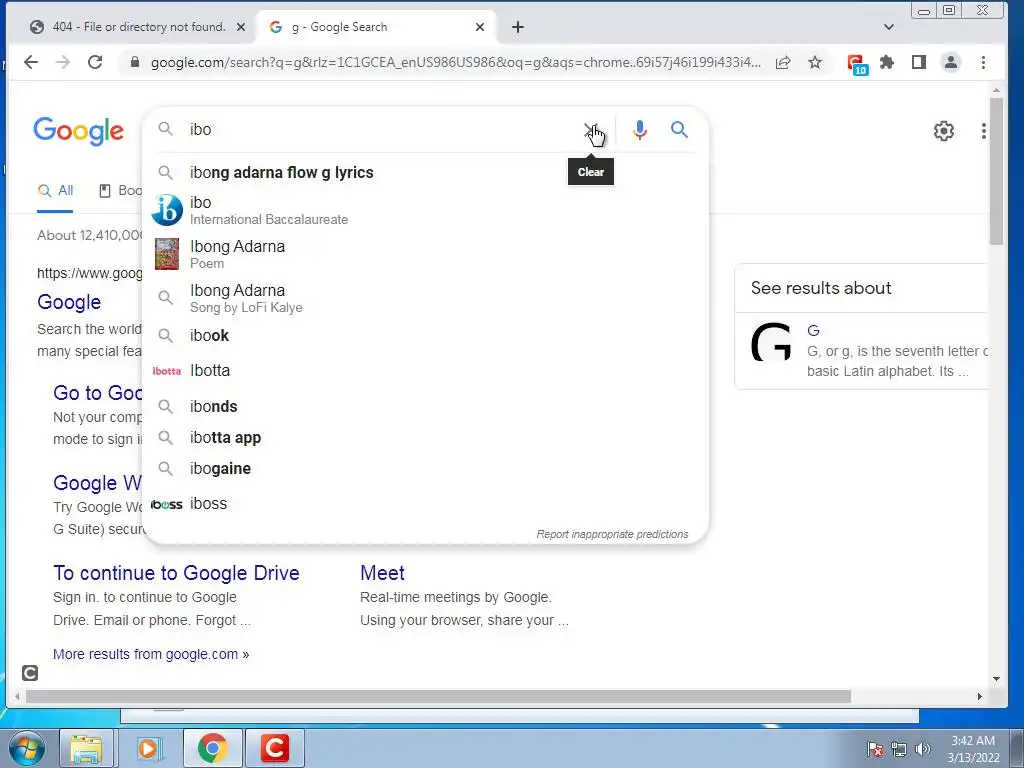
Task: Choose Ibong Adarna Poem suggestion
Action: (425, 254)
